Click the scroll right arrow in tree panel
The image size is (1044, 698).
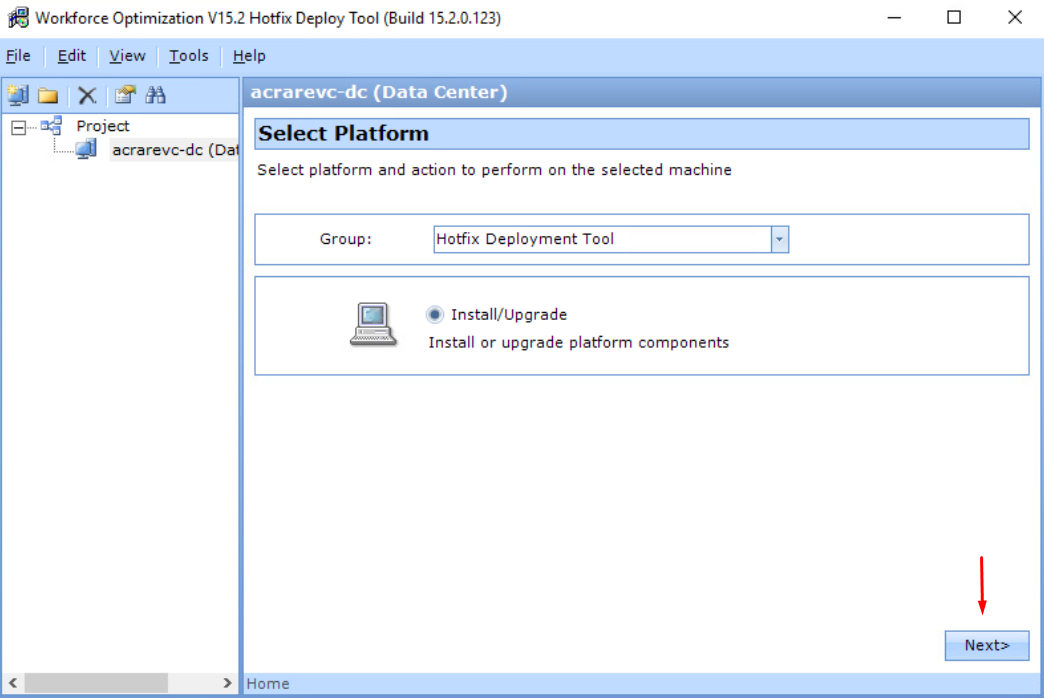[227, 683]
